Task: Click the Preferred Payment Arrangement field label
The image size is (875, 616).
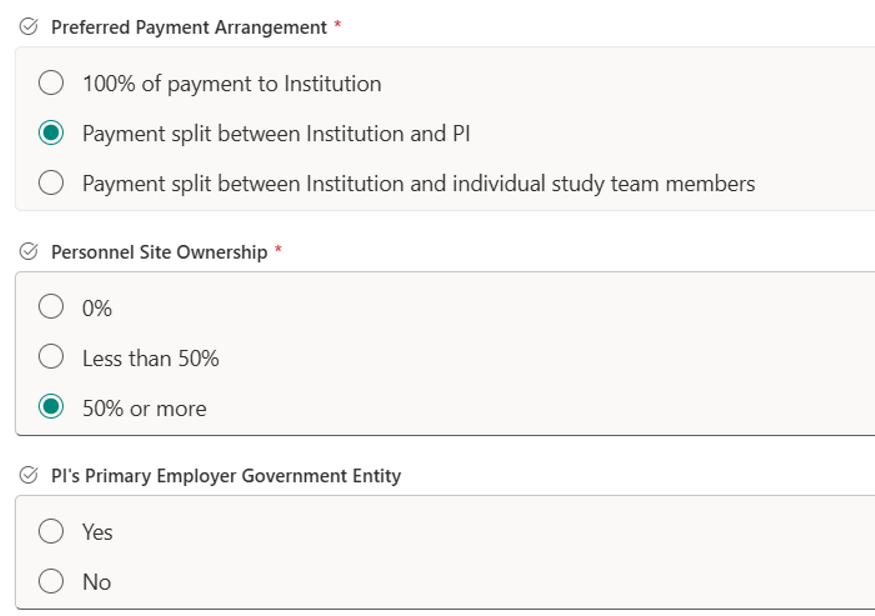Action: tap(189, 27)
